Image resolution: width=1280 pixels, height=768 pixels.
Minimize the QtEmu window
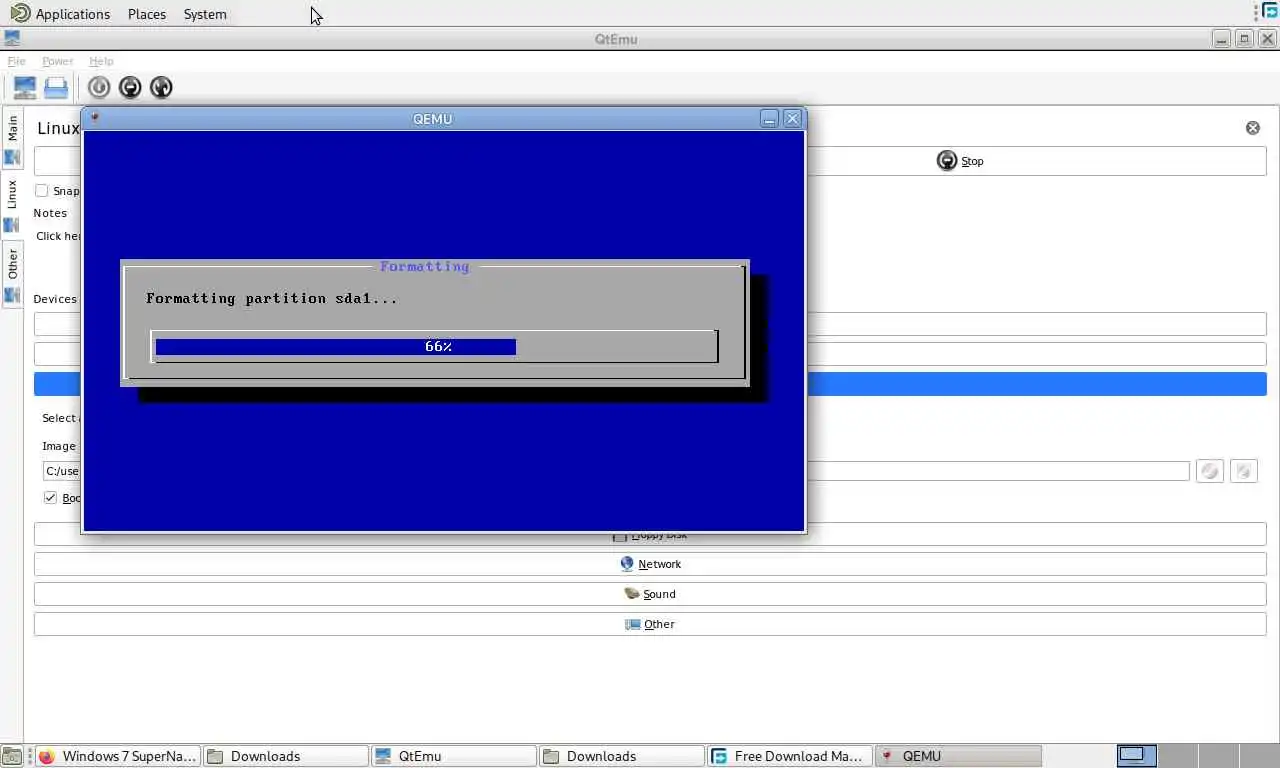coord(1221,39)
